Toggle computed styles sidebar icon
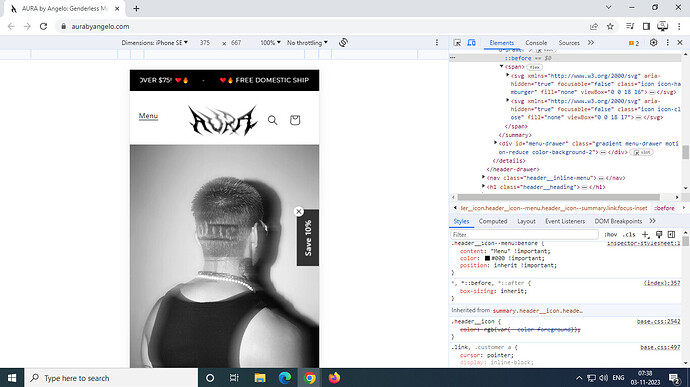 [x=671, y=235]
